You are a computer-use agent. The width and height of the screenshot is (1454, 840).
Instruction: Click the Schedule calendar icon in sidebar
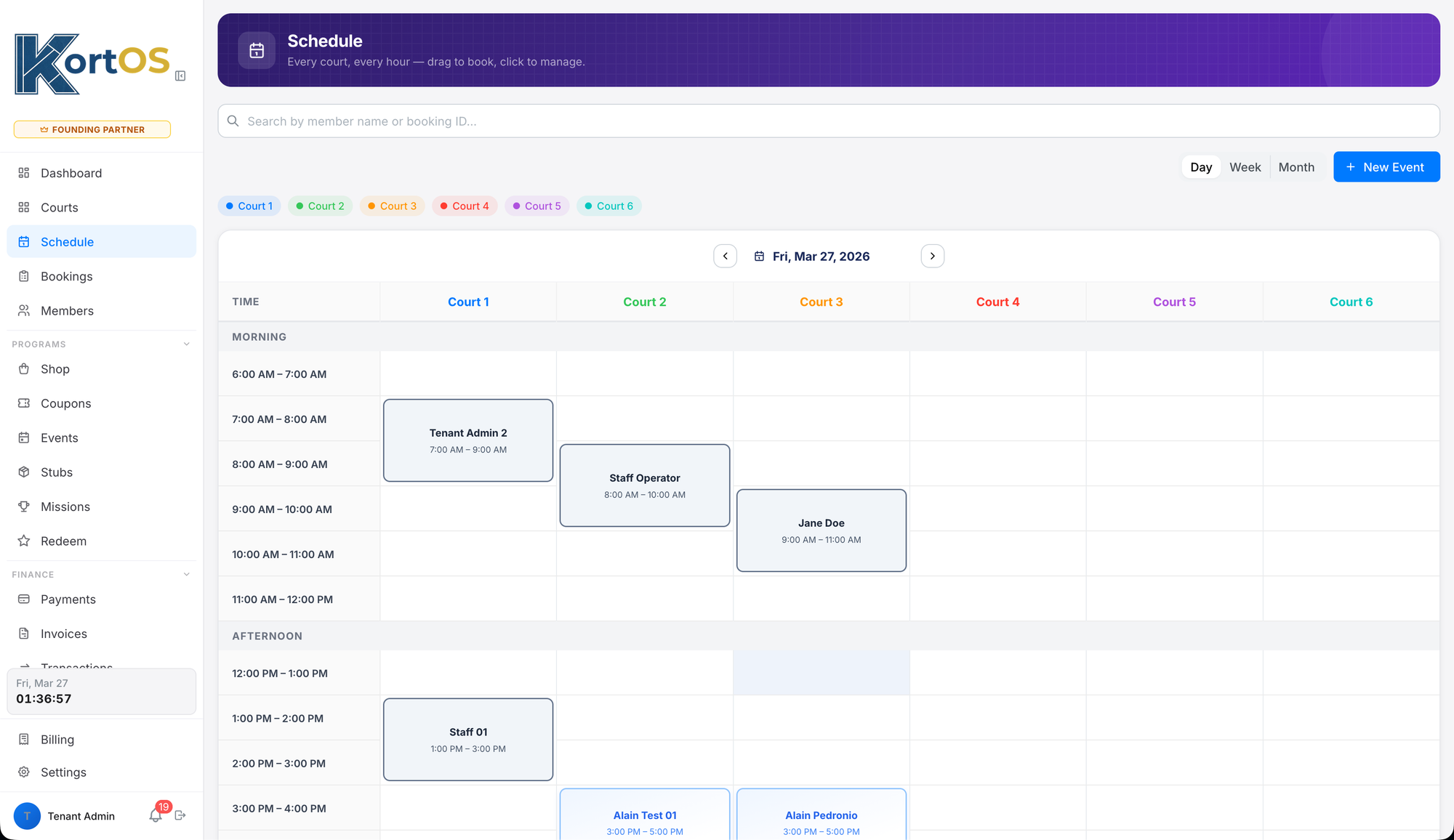(x=24, y=242)
